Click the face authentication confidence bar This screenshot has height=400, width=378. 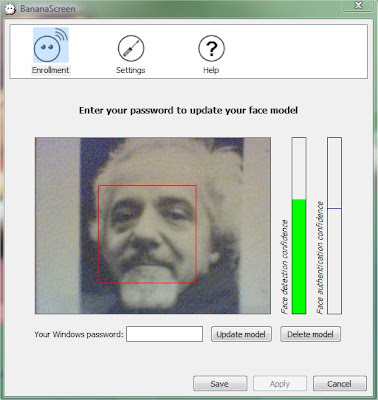click(334, 226)
